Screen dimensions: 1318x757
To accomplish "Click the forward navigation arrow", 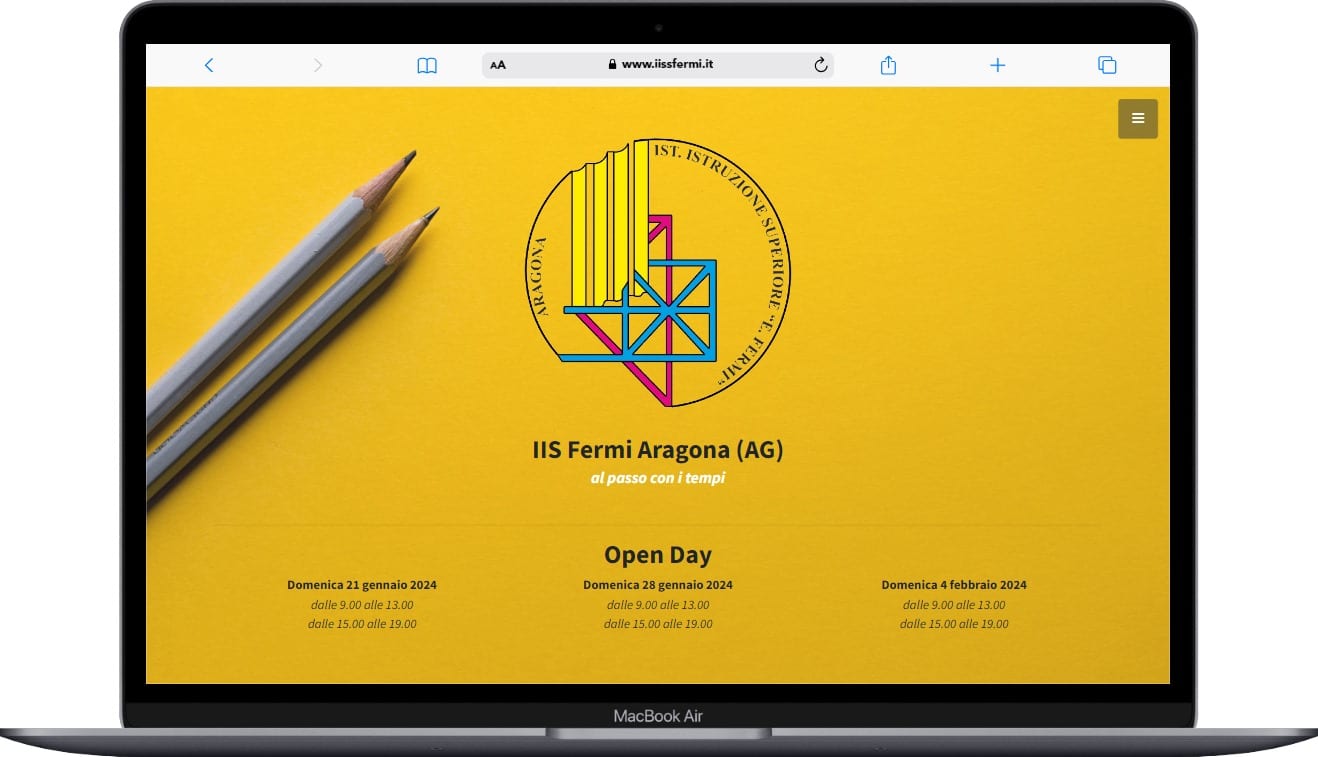I will (318, 65).
